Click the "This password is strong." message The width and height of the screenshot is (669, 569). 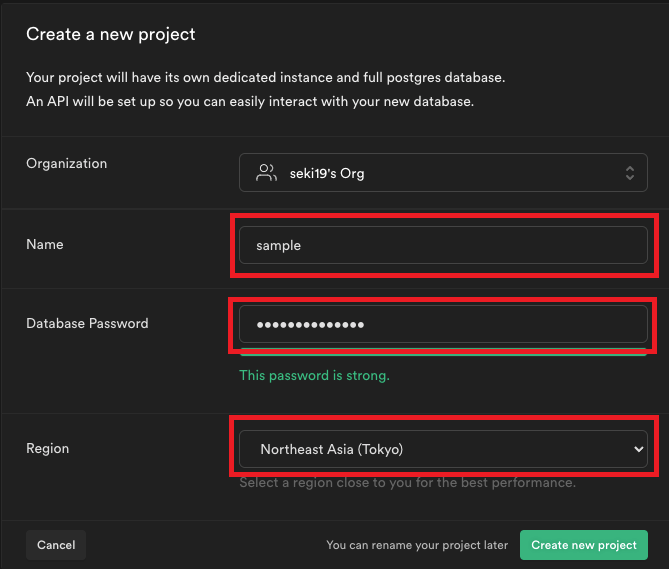coord(314,376)
